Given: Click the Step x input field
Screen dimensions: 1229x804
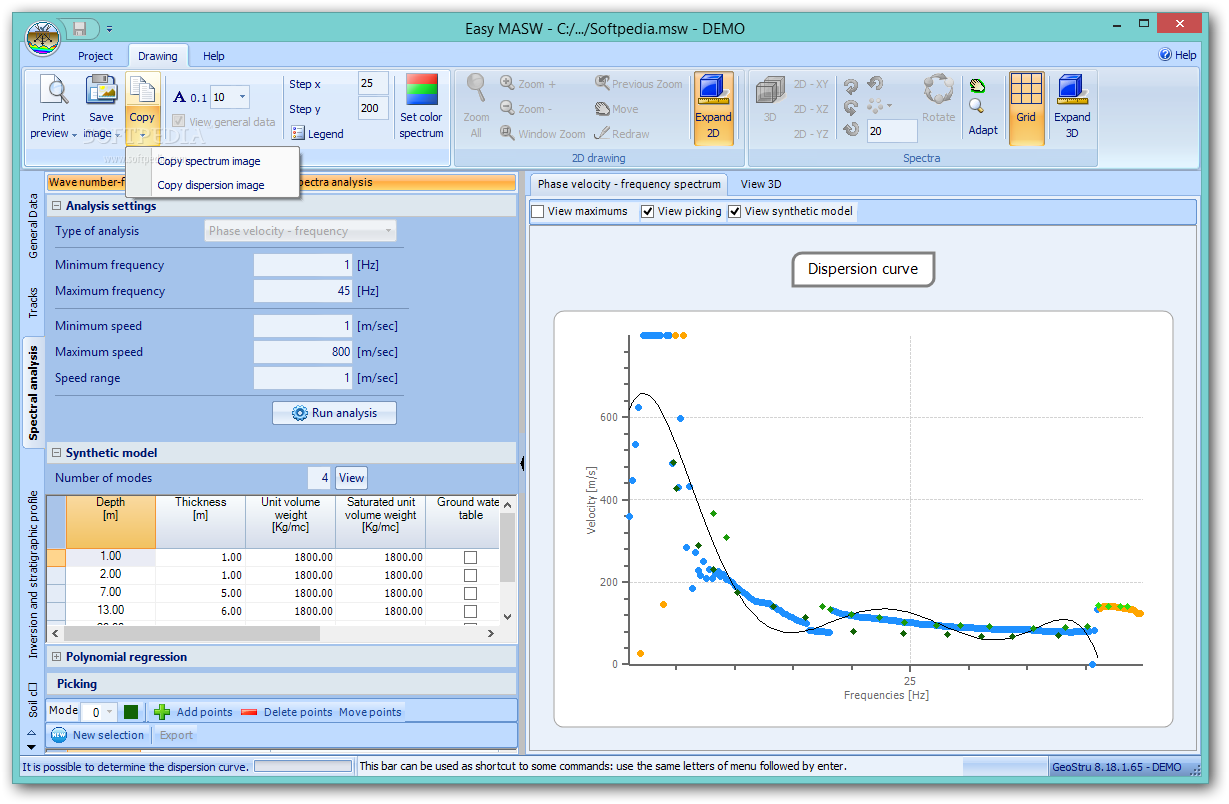Looking at the screenshot, I should (373, 84).
